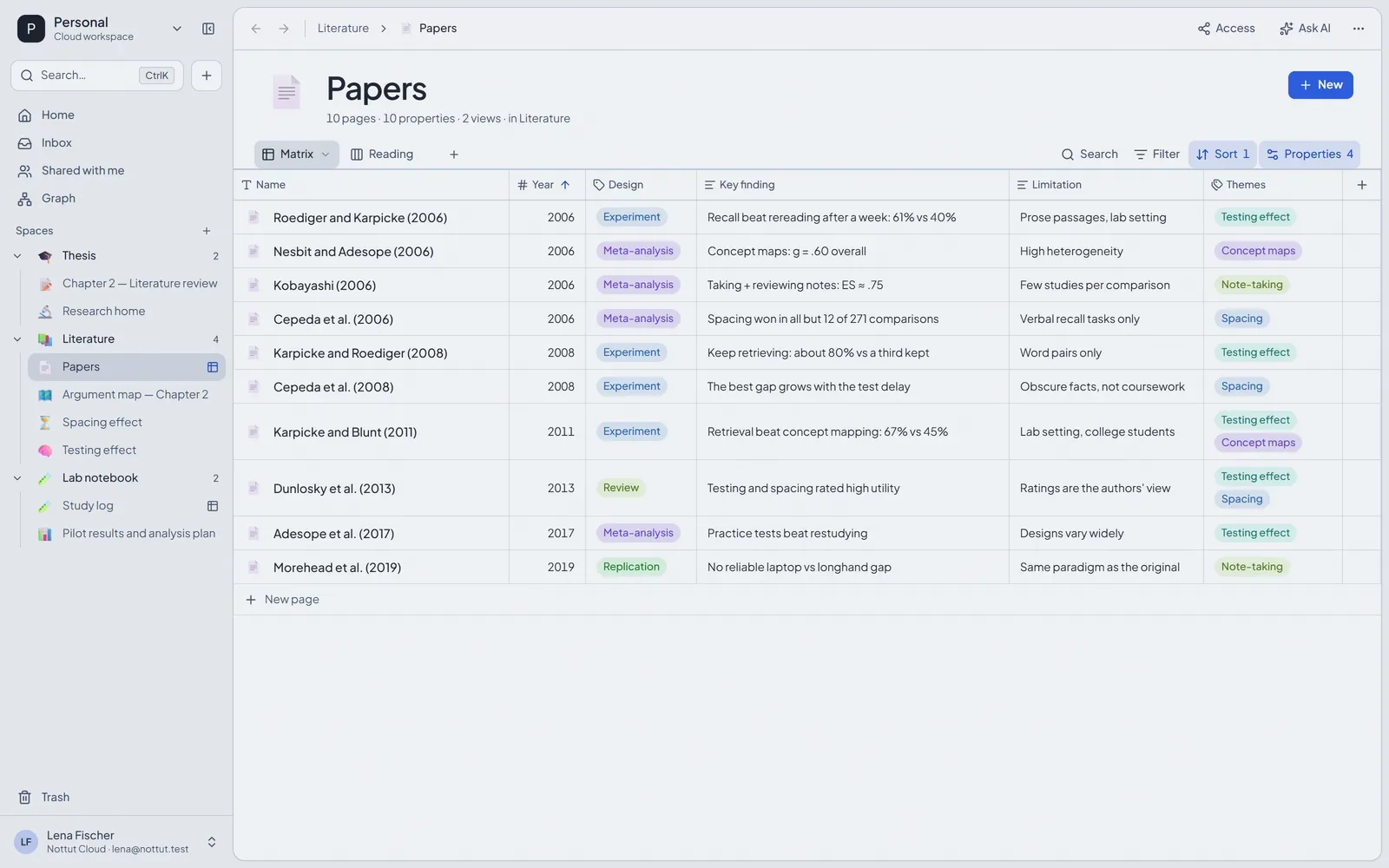Click Note-taking tag in Kobayashi row
1389x868 pixels.
1252,285
